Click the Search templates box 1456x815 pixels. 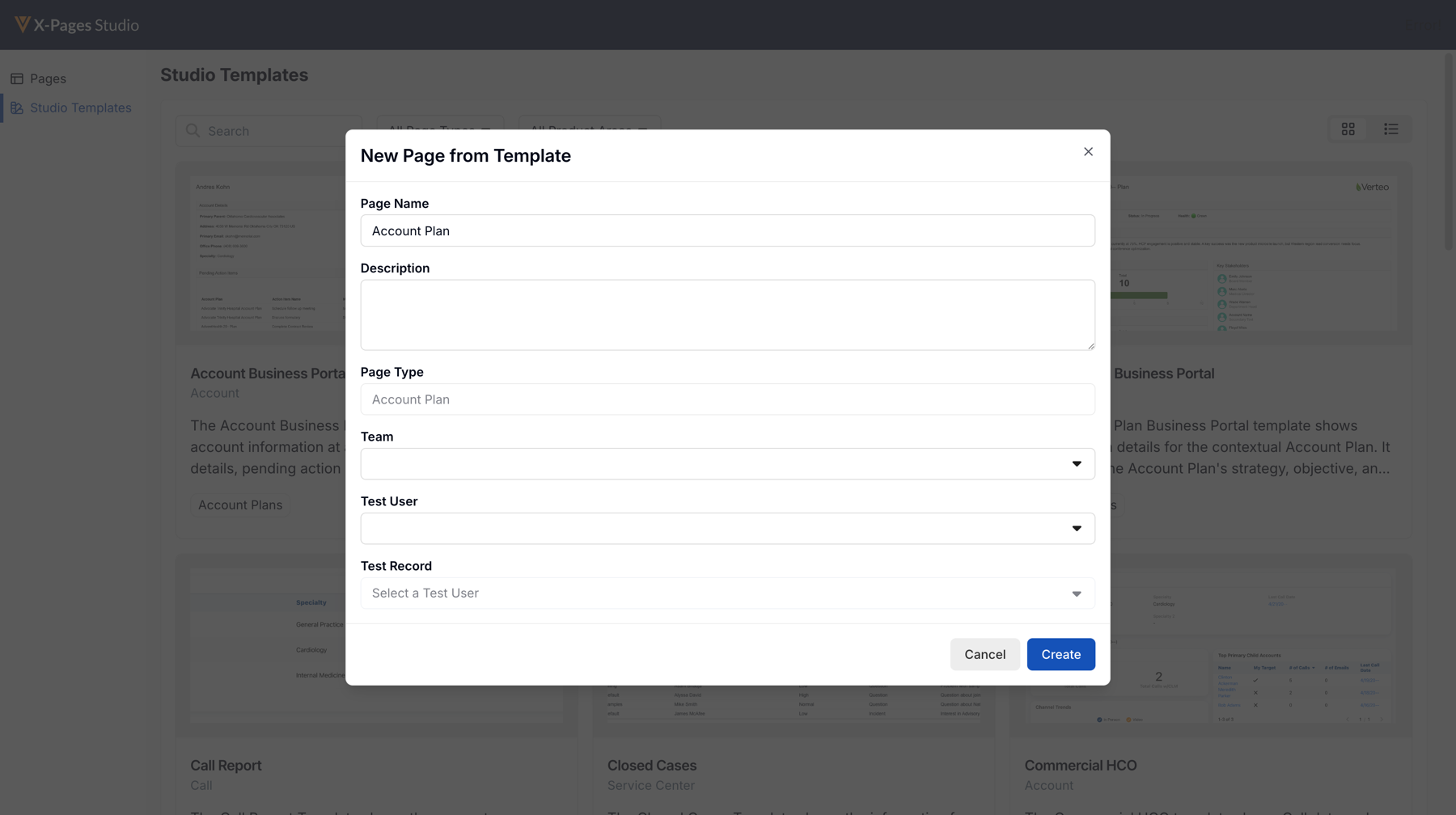click(275, 131)
